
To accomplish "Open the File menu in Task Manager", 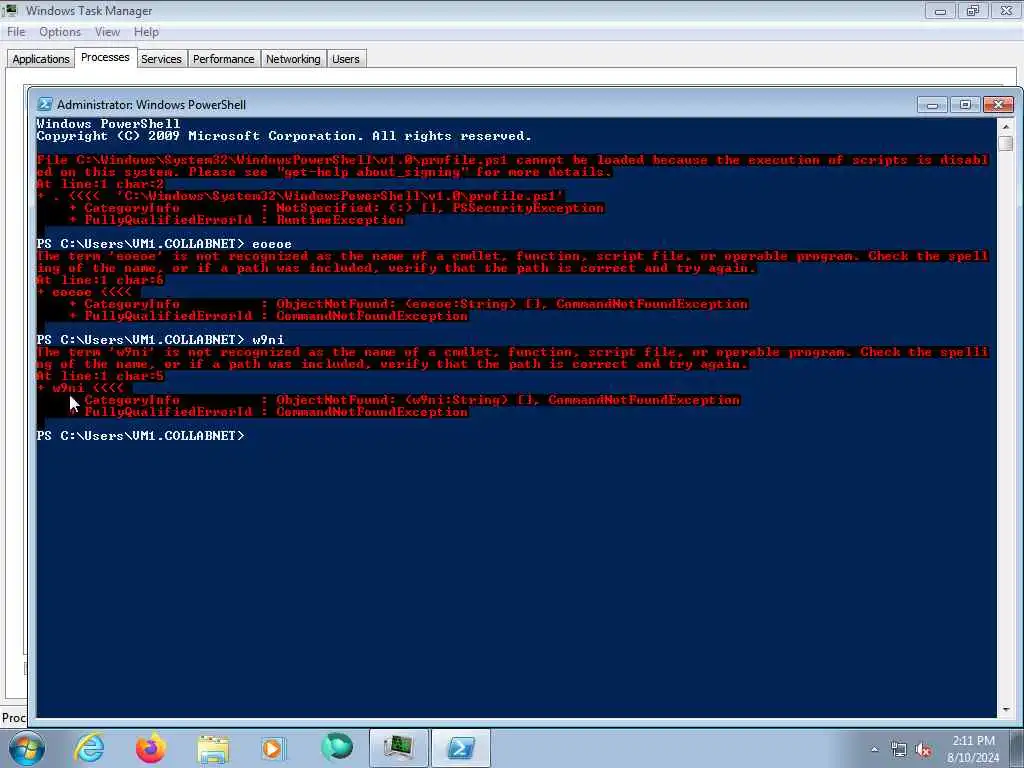I will point(16,32).
